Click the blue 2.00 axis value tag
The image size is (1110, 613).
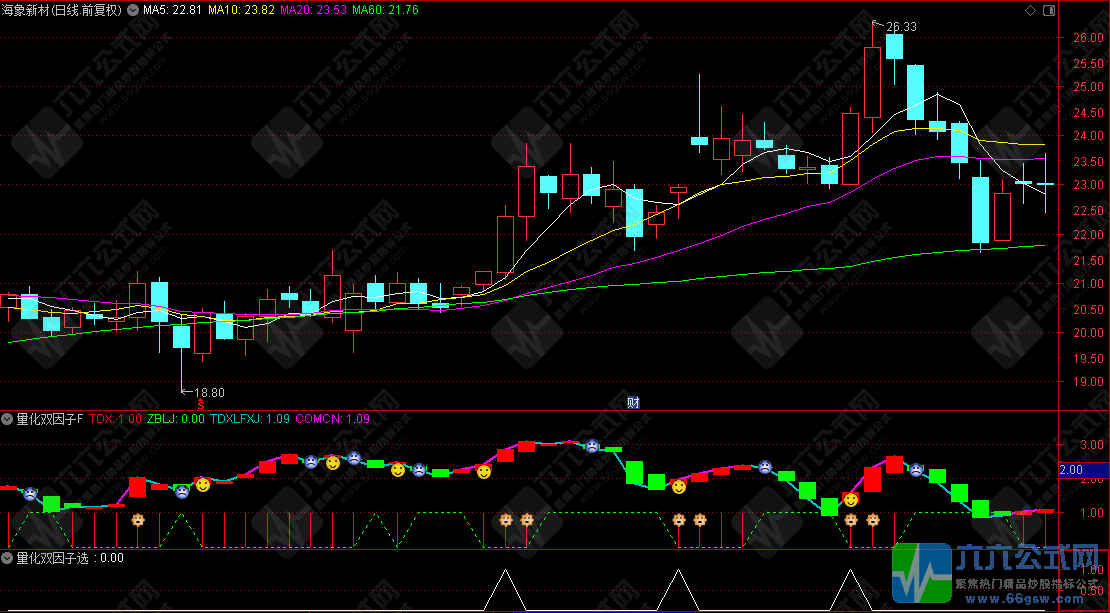1071,469
